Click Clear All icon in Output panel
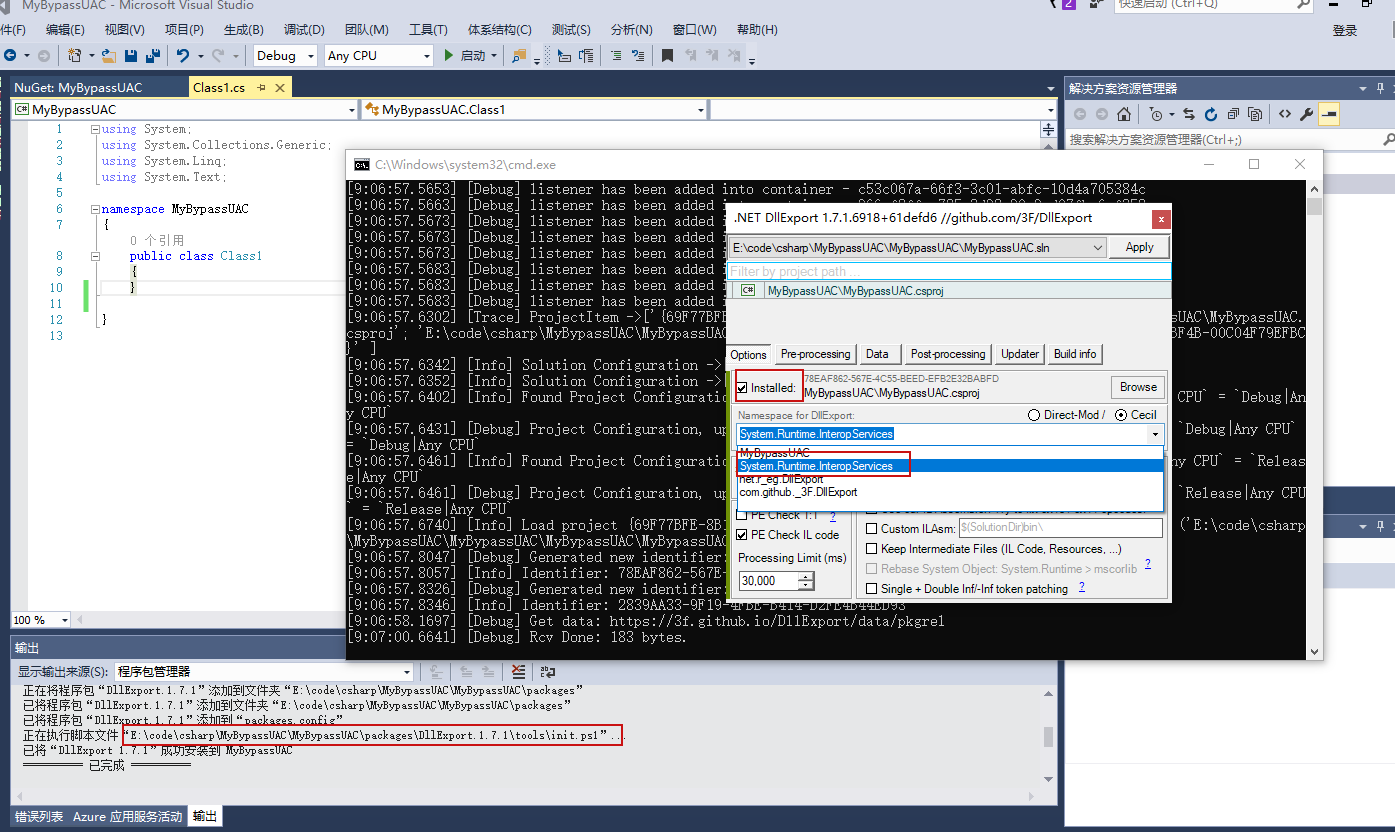The image size is (1395, 832). (x=518, y=672)
